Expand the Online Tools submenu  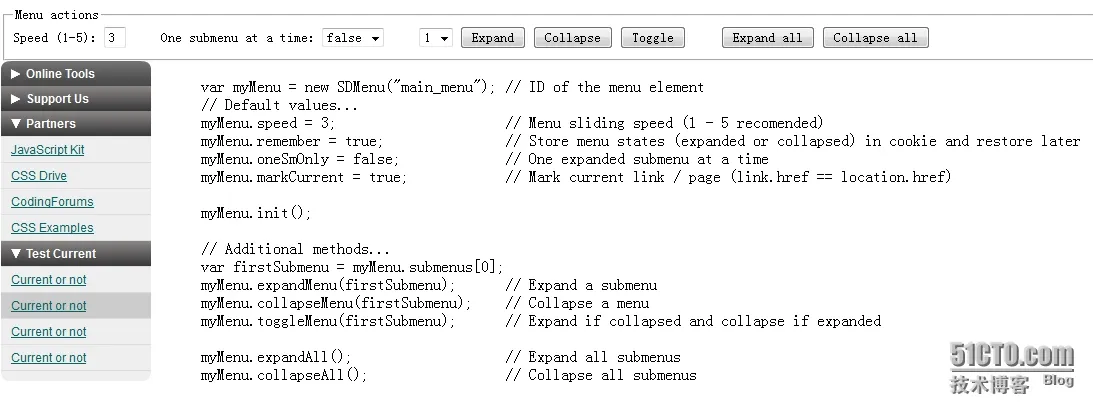pos(76,73)
